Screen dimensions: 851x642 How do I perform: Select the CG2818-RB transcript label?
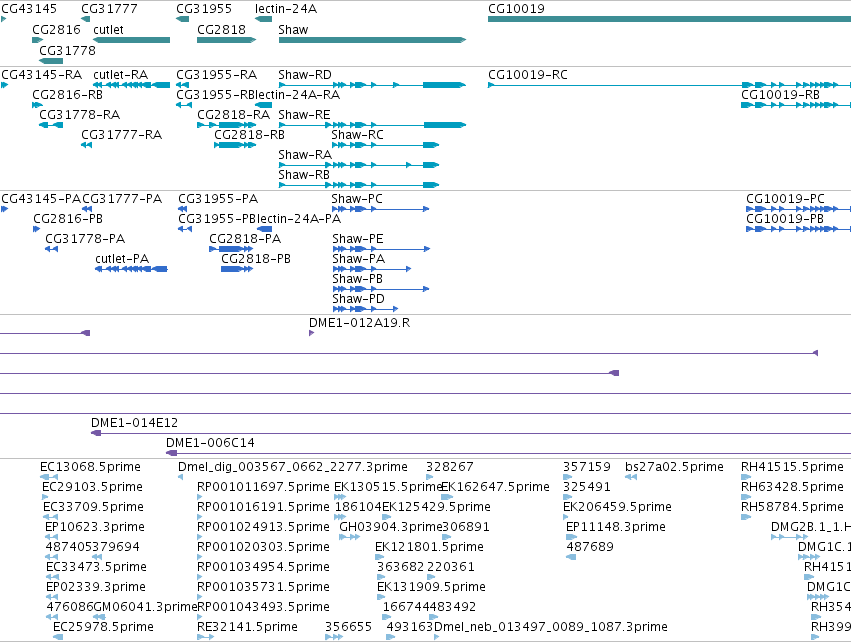pos(250,135)
